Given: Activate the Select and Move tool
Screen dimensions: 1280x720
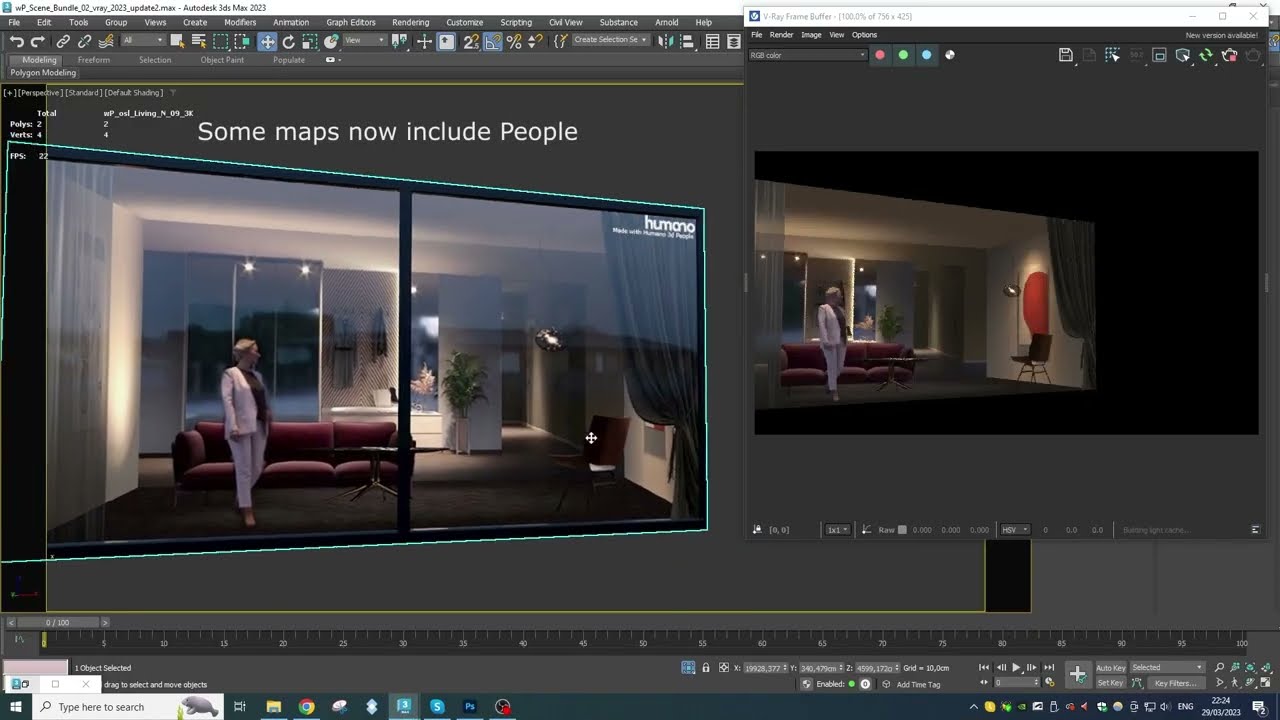Looking at the screenshot, I should (267, 41).
